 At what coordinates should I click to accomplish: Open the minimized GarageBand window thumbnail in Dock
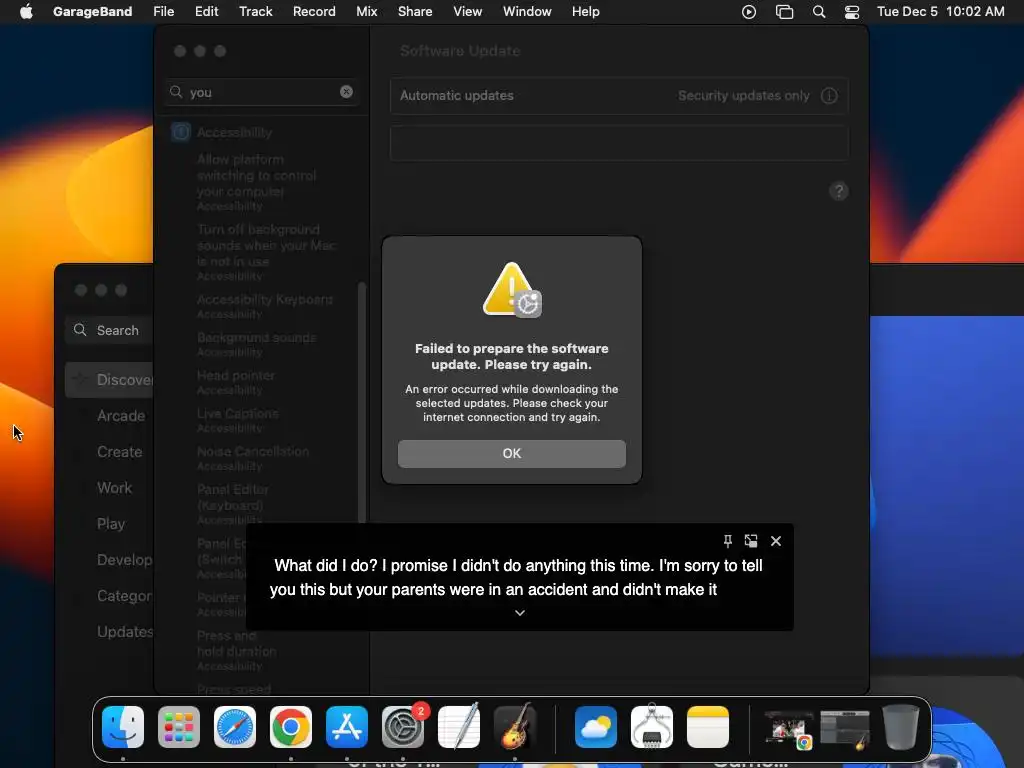pyautogui.click(x=844, y=729)
